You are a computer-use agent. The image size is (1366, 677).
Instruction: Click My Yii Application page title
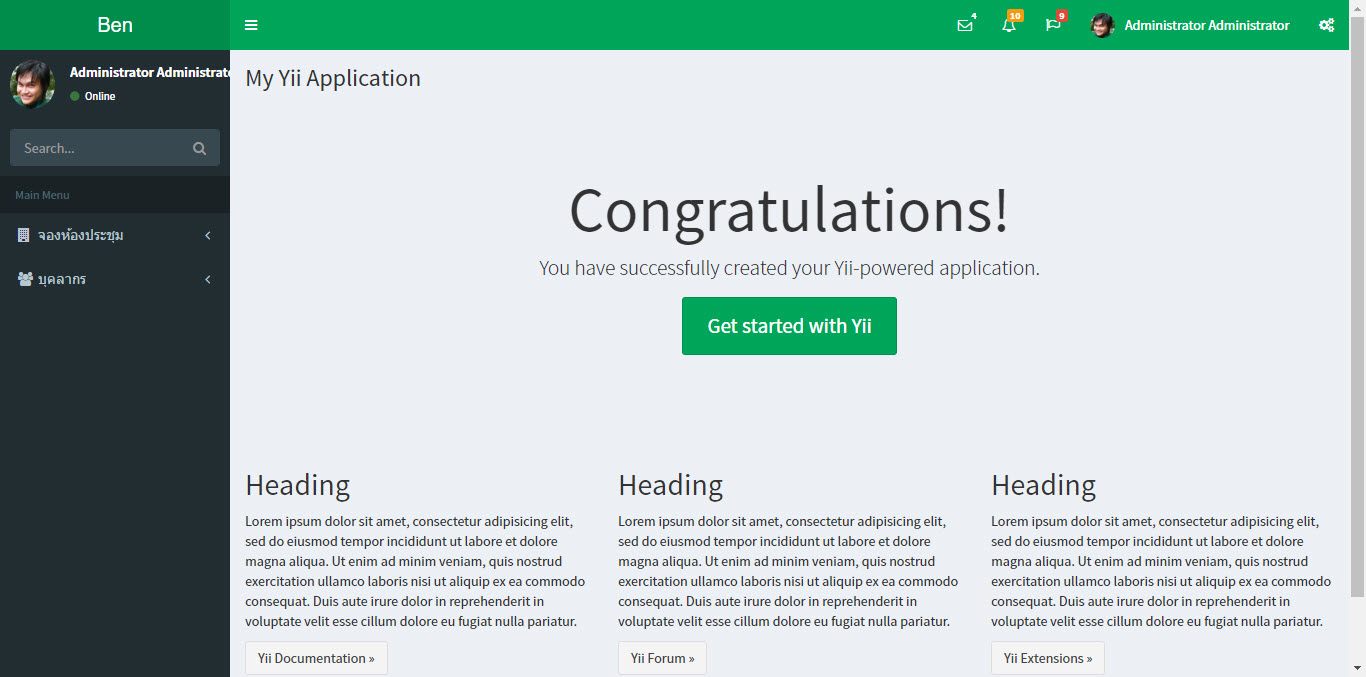(333, 78)
